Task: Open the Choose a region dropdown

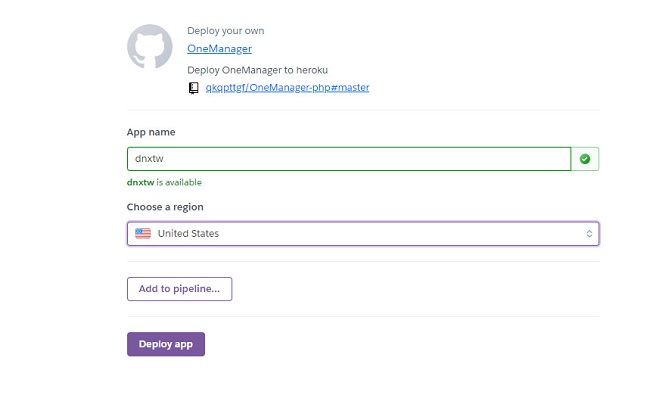Action: 363,233
